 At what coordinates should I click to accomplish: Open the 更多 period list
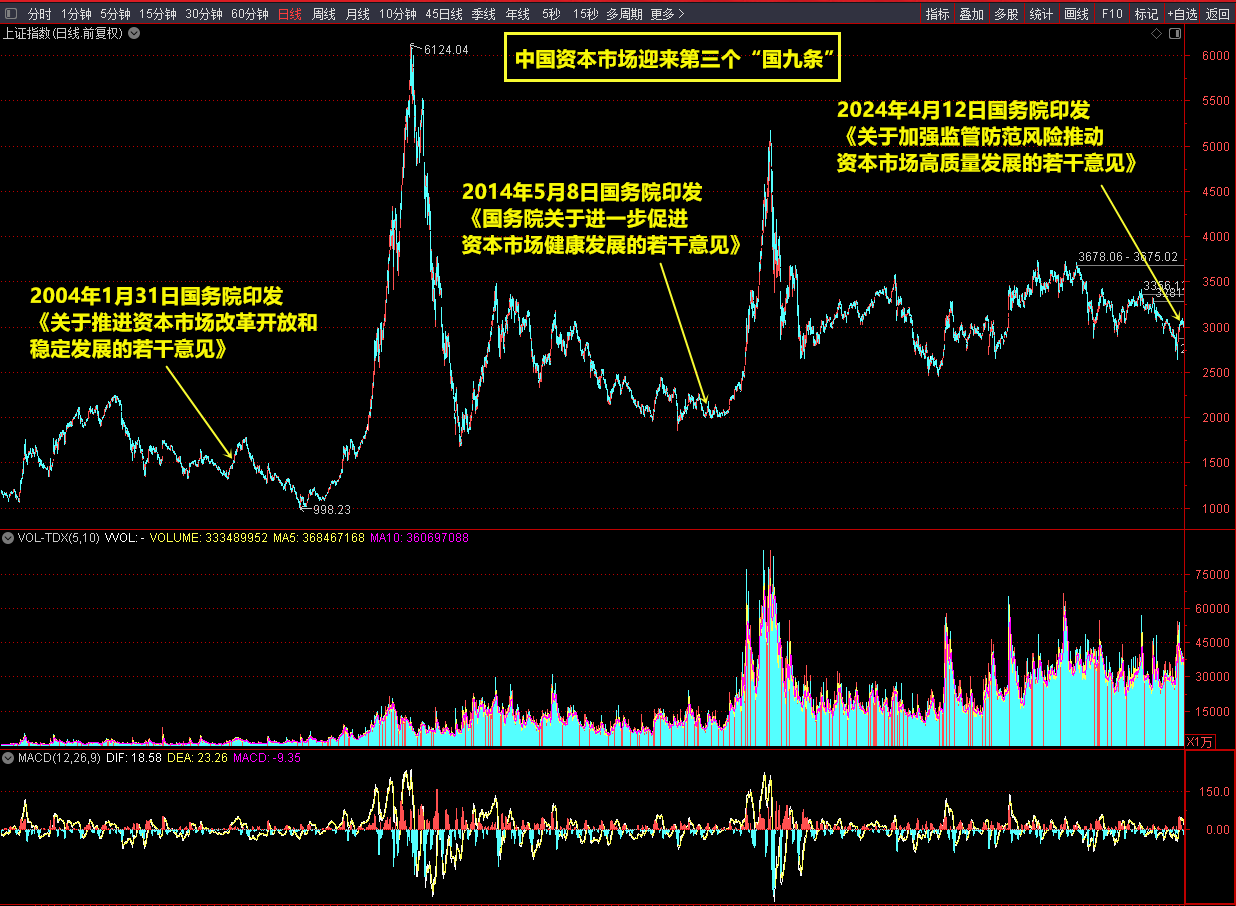[668, 14]
